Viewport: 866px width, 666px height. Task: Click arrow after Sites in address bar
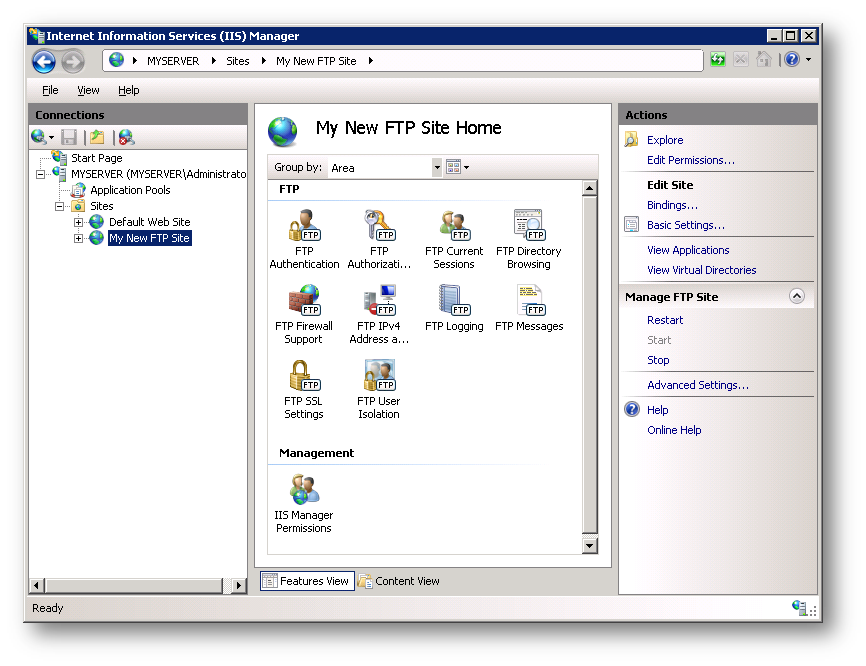(x=263, y=61)
